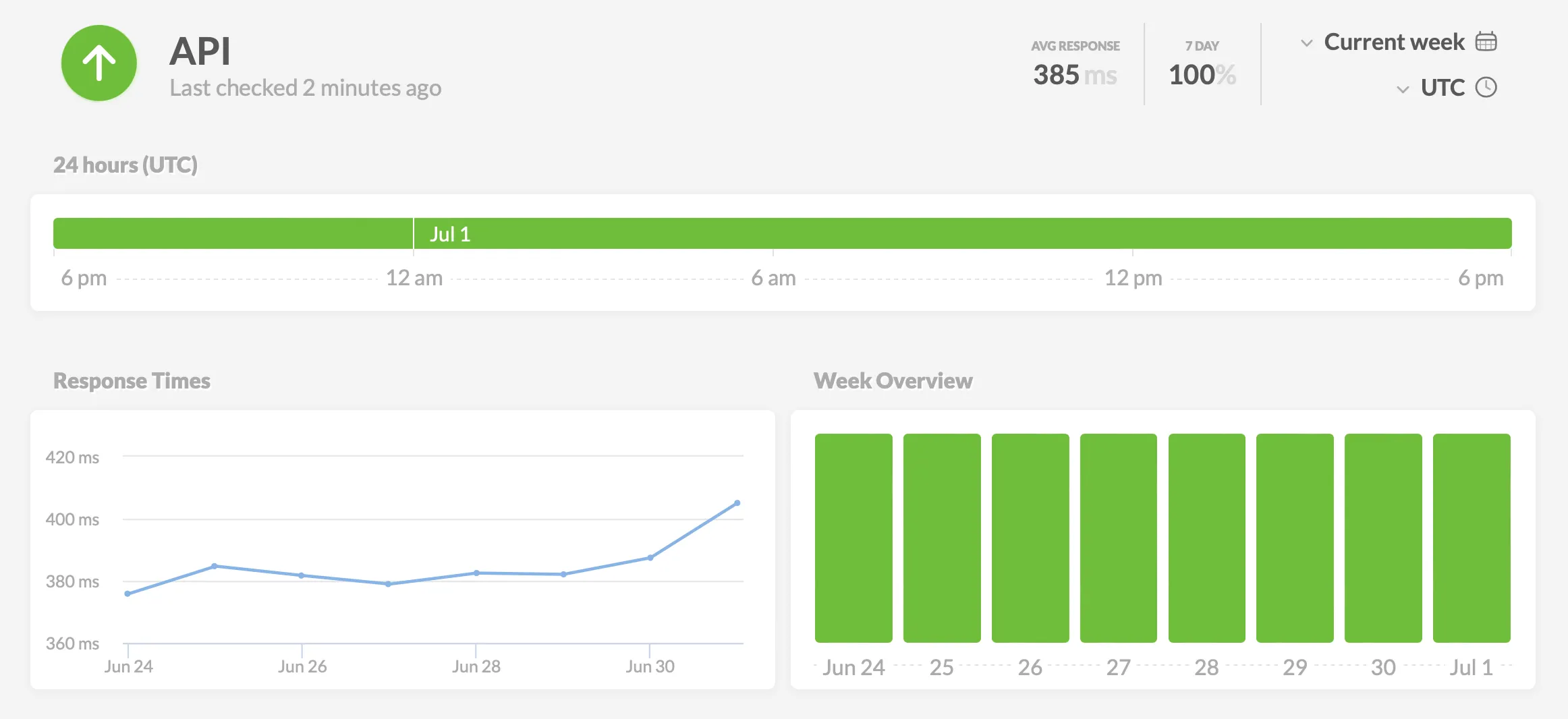Select the 6 am axis label

(774, 277)
